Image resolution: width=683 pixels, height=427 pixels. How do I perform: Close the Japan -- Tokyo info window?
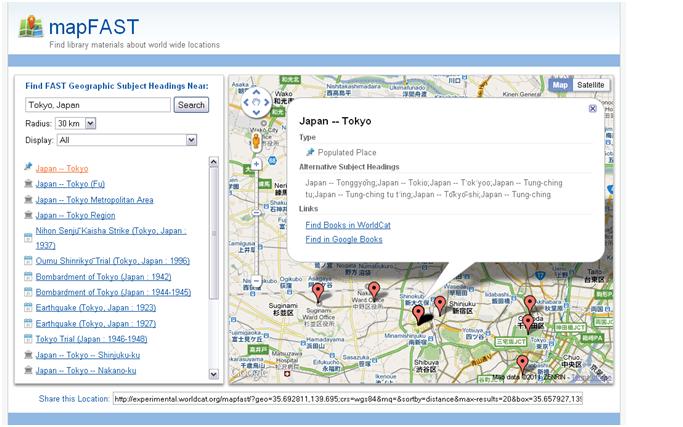[x=592, y=108]
